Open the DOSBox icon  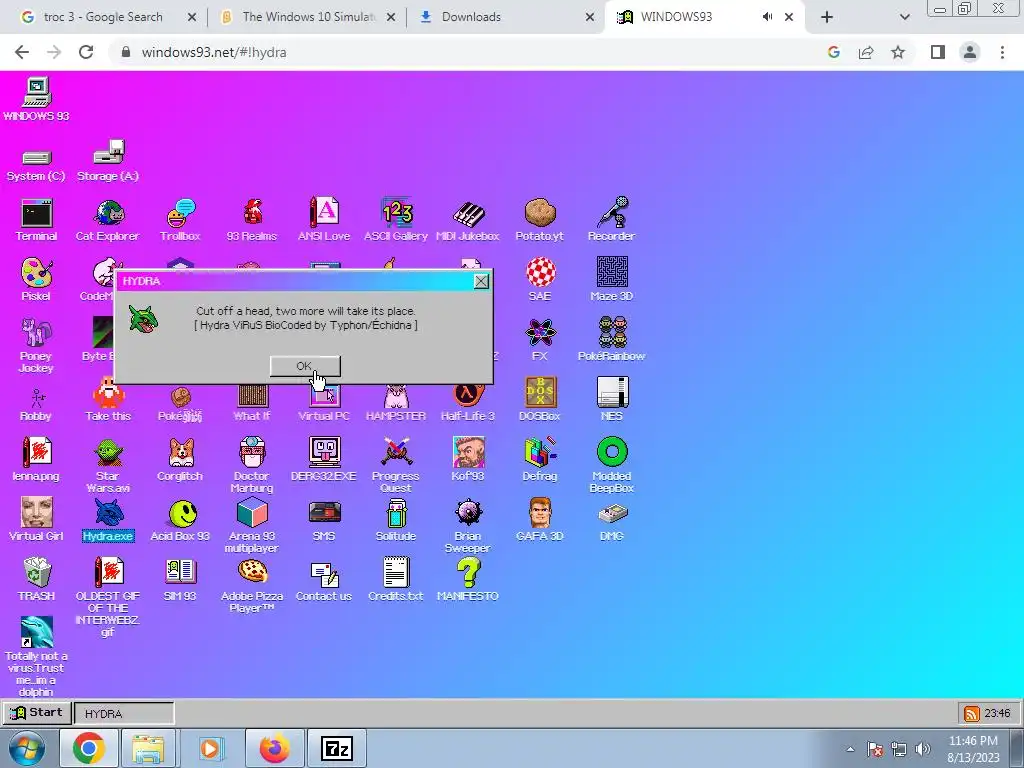(540, 400)
